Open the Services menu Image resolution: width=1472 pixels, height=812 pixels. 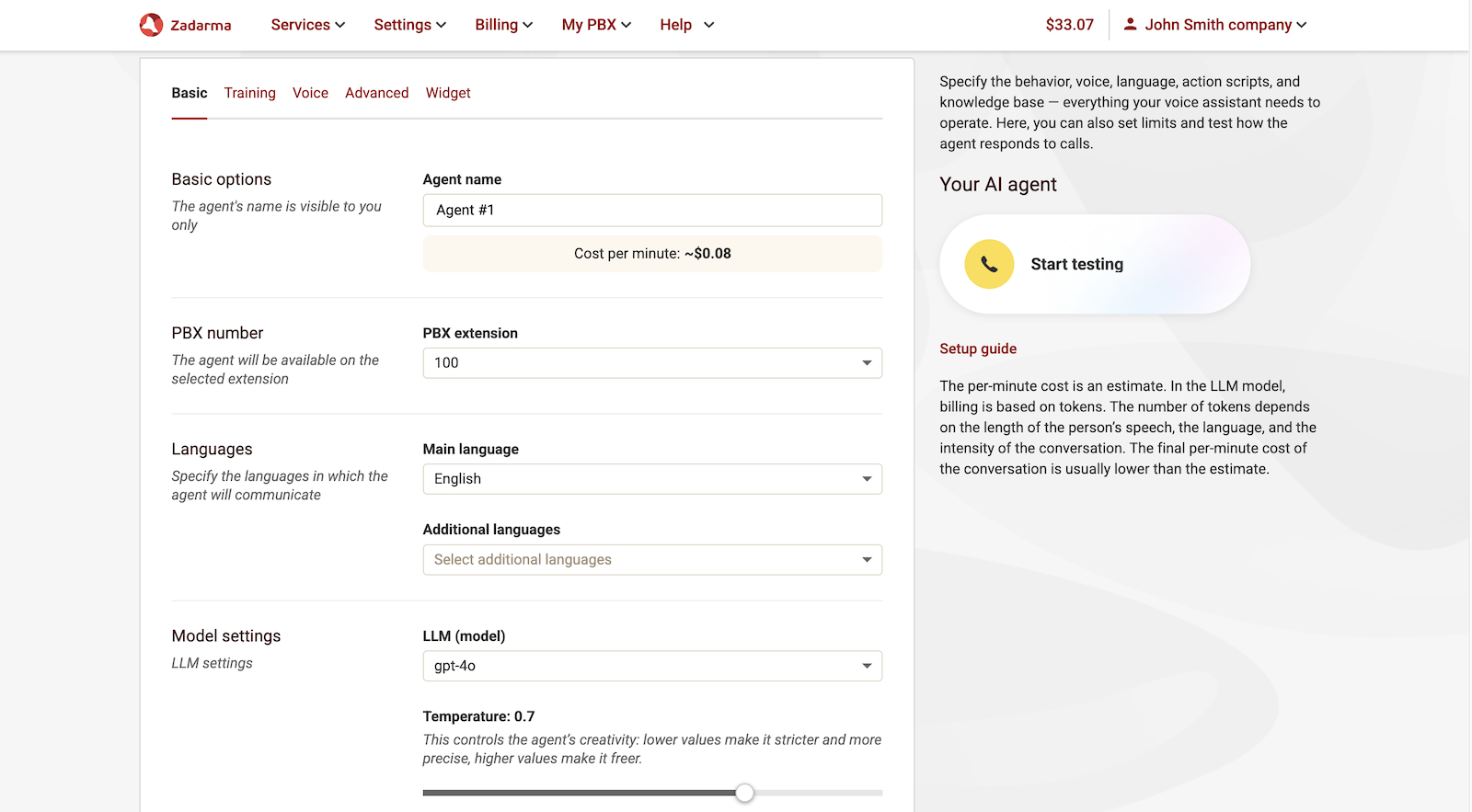(x=308, y=25)
